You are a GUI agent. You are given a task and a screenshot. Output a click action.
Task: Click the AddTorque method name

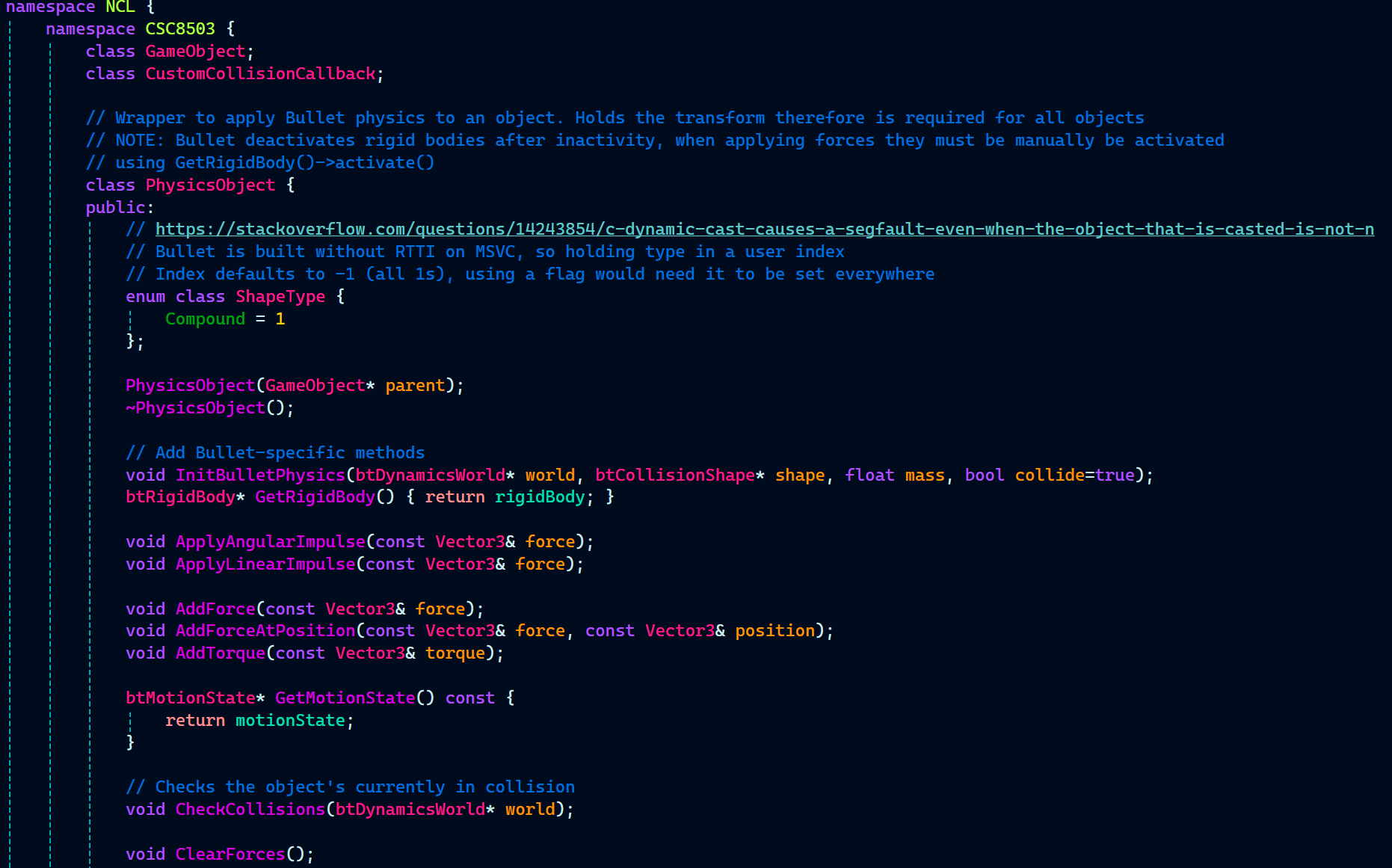coord(220,653)
